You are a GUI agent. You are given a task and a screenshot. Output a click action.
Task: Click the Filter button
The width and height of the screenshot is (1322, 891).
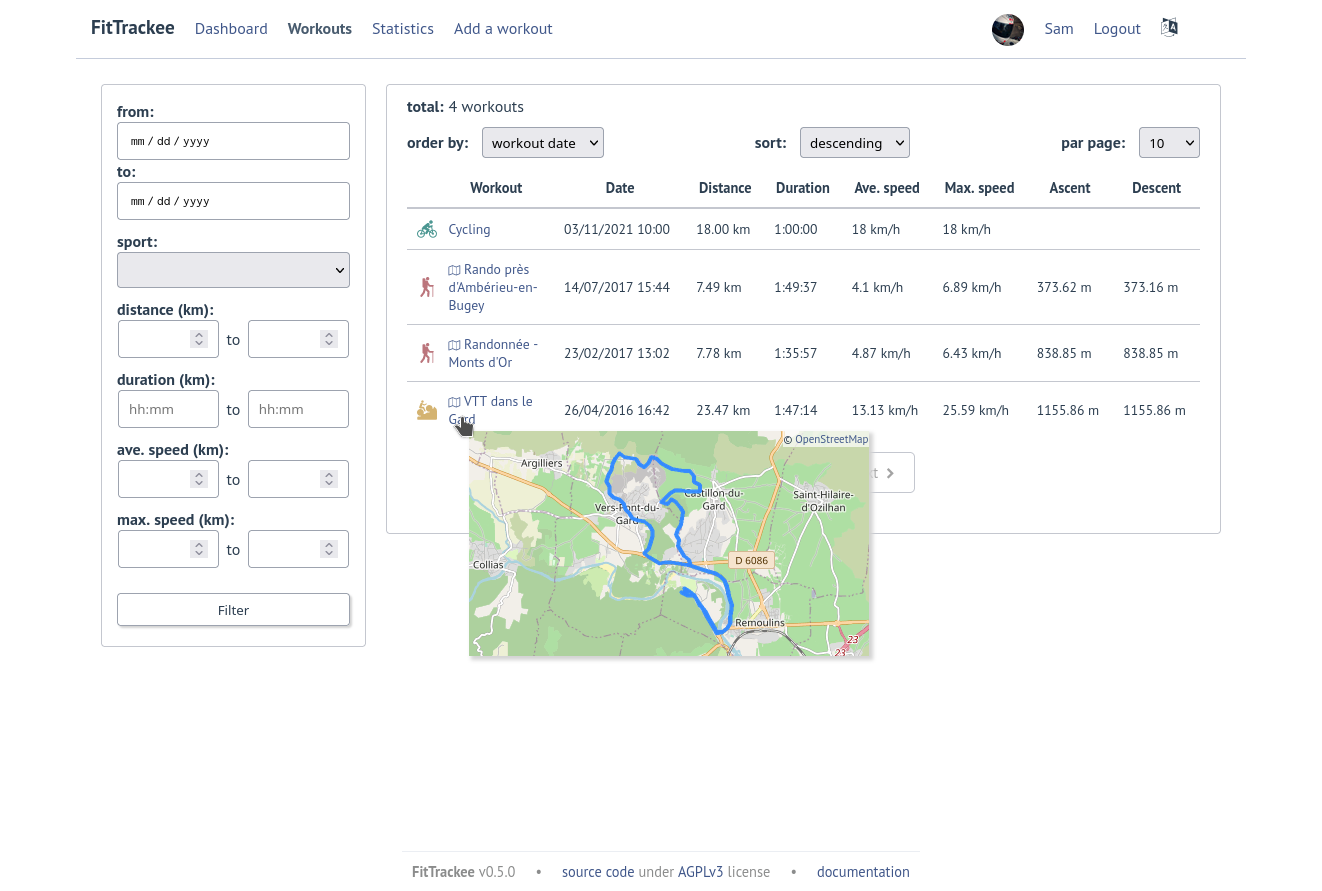tap(233, 610)
